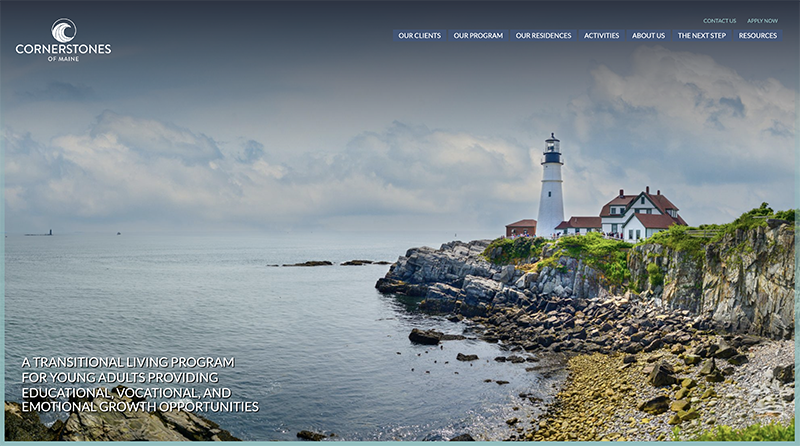
Task: Select the Activities nav item
Action: tap(602, 35)
